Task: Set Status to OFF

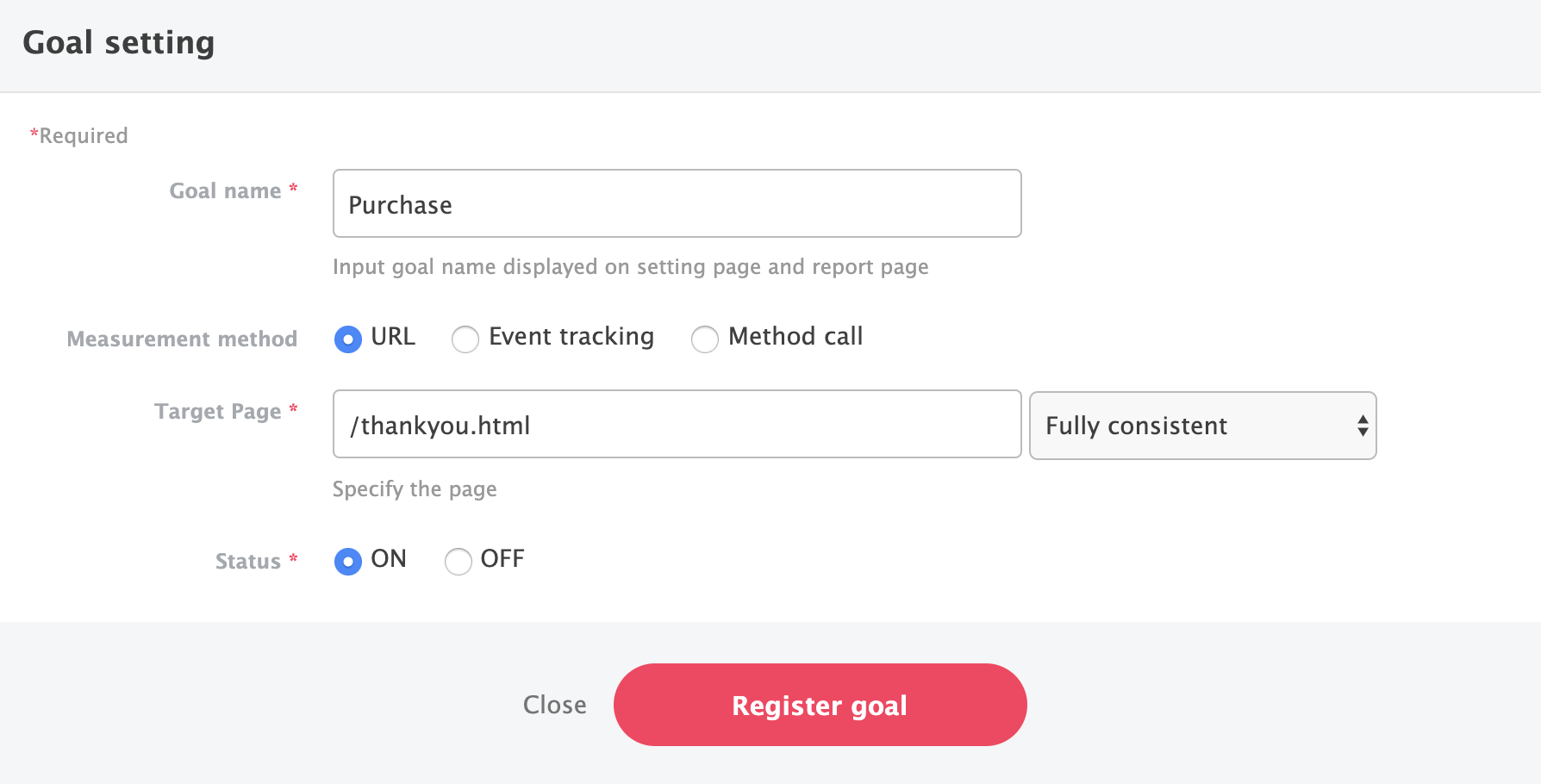Action: [x=459, y=562]
